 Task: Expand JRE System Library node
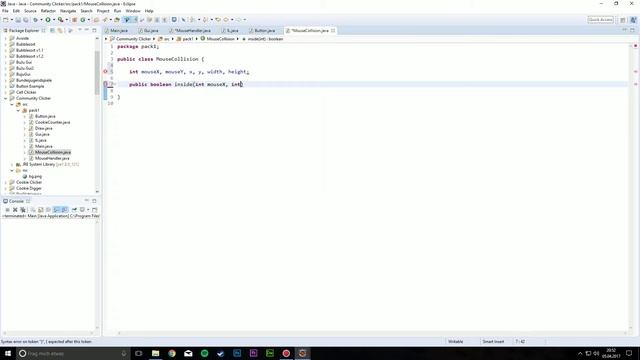[12, 164]
